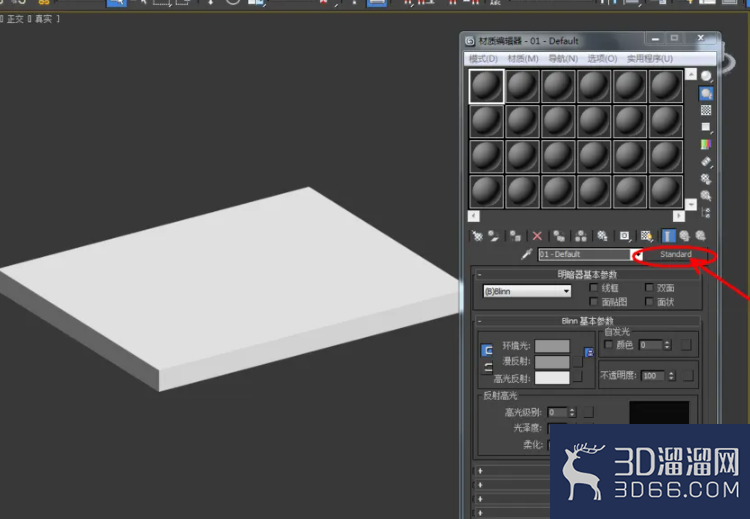Click the 正交 viewport label
Viewport: 750px width, 519px height.
click(x=15, y=19)
